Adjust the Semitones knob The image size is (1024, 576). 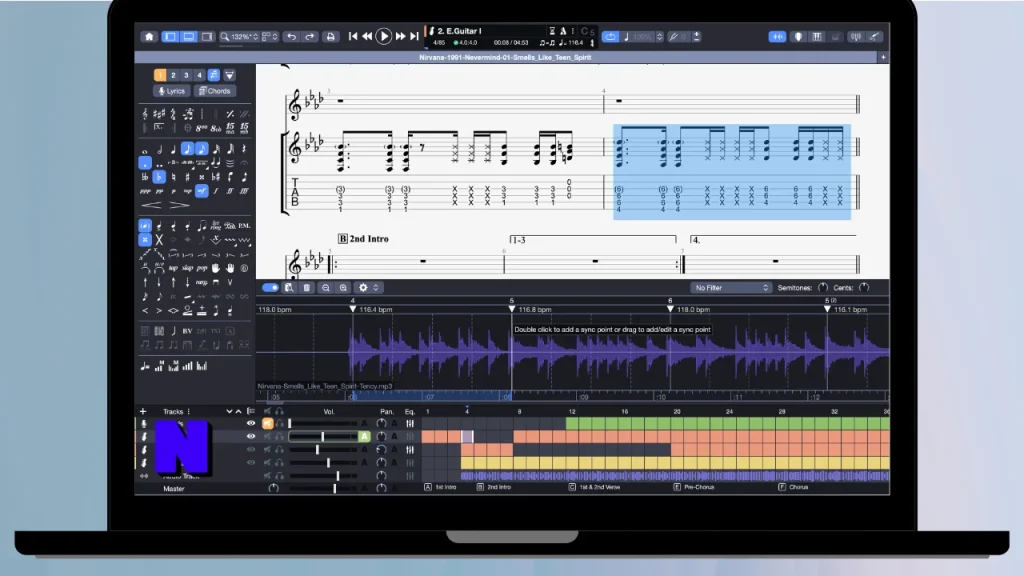point(823,287)
